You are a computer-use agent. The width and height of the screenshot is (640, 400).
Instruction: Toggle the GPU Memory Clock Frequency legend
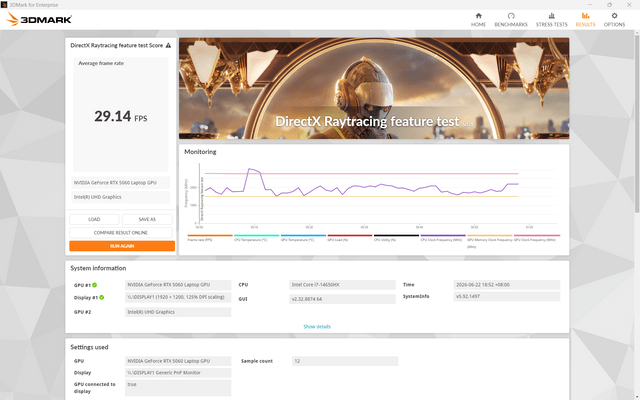pos(489,240)
